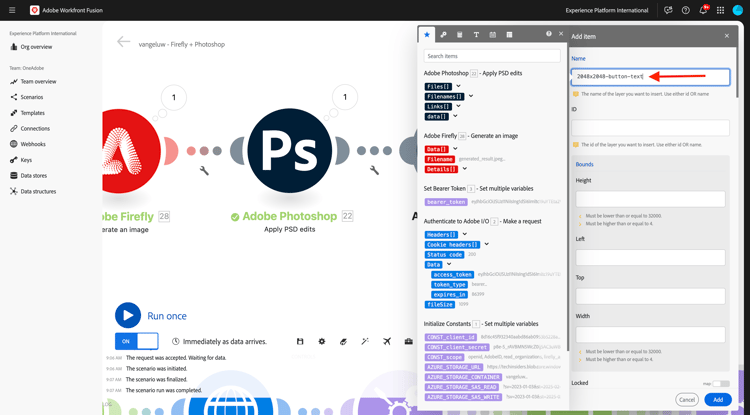Image resolution: width=750 pixels, height=415 pixels.
Task: Expand the Filenames[] item
Action: tap(471, 96)
